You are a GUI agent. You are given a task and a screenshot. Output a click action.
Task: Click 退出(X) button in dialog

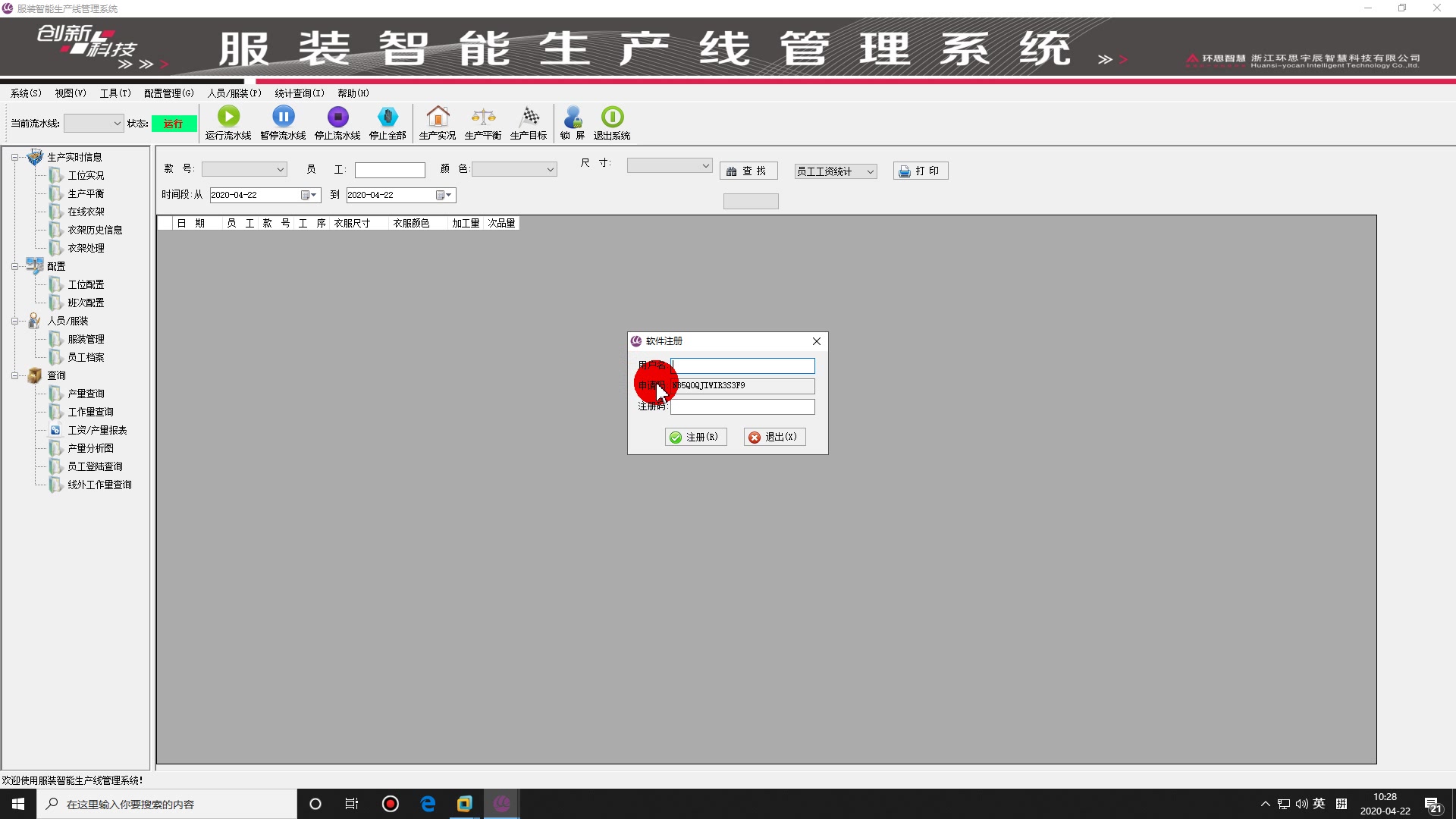774,438
